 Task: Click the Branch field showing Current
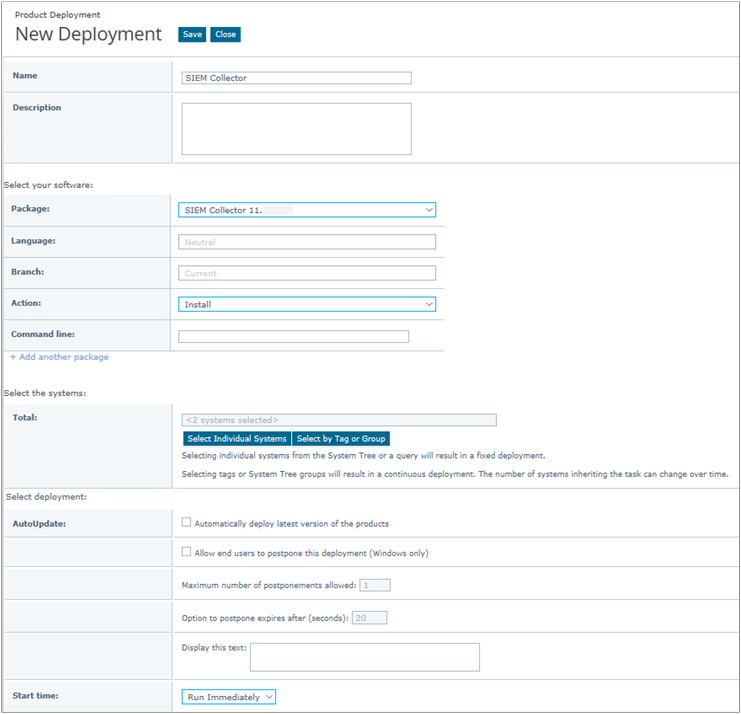(x=307, y=273)
